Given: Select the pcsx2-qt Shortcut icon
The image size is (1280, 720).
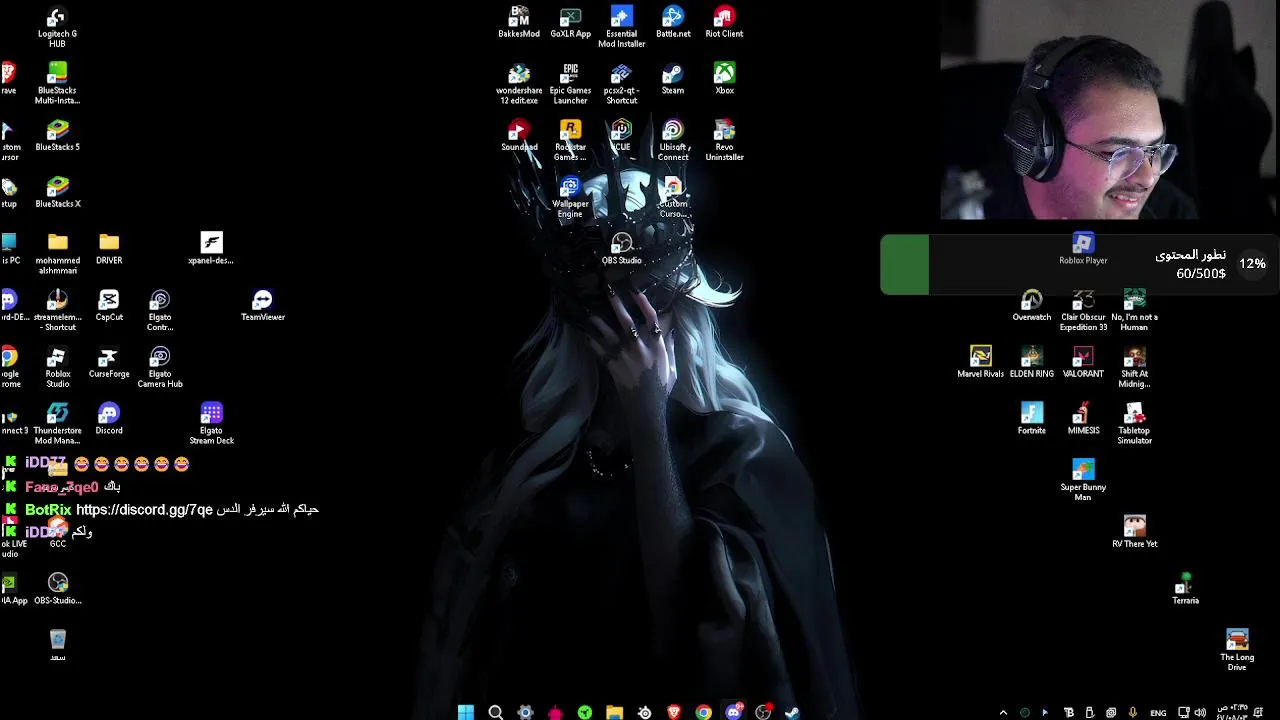Looking at the screenshot, I should [x=621, y=84].
